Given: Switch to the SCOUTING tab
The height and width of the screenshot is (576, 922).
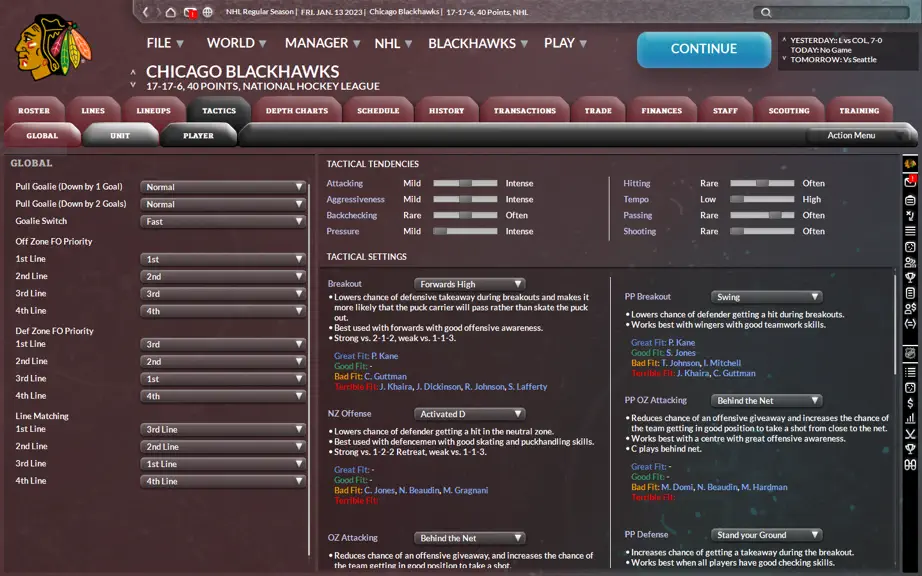Looking at the screenshot, I should (789, 110).
